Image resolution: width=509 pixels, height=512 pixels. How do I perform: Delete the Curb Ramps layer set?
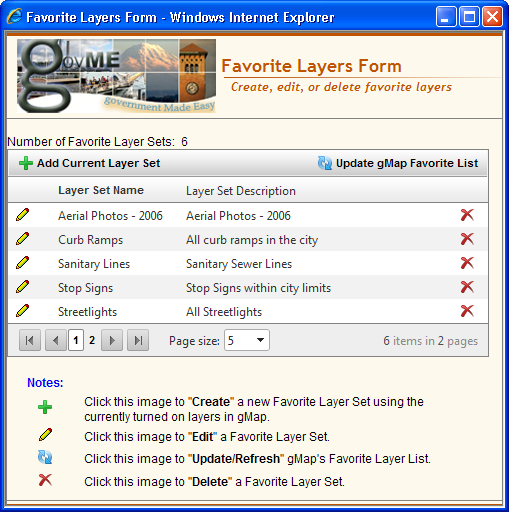click(467, 239)
